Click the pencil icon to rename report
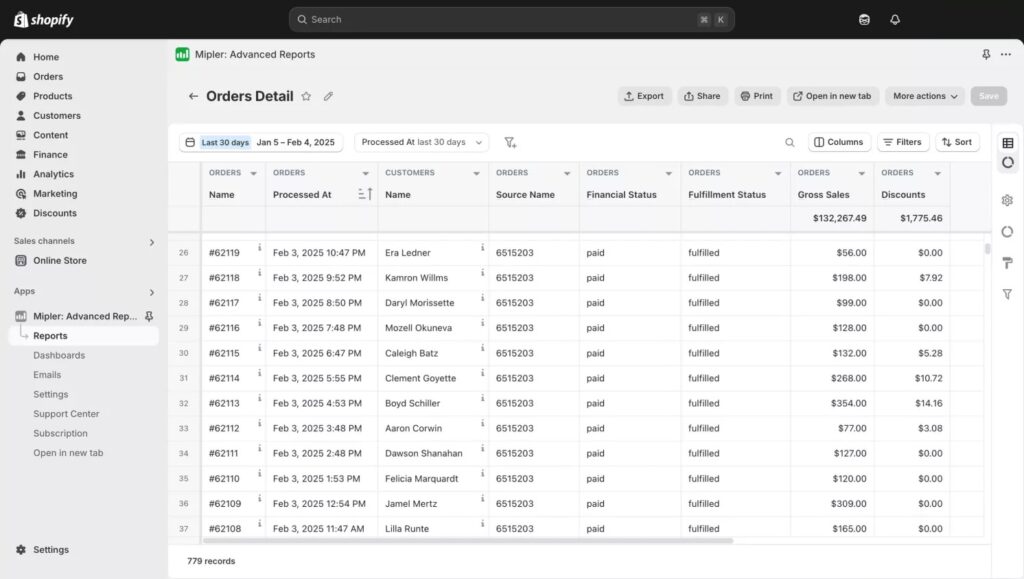 click(328, 97)
